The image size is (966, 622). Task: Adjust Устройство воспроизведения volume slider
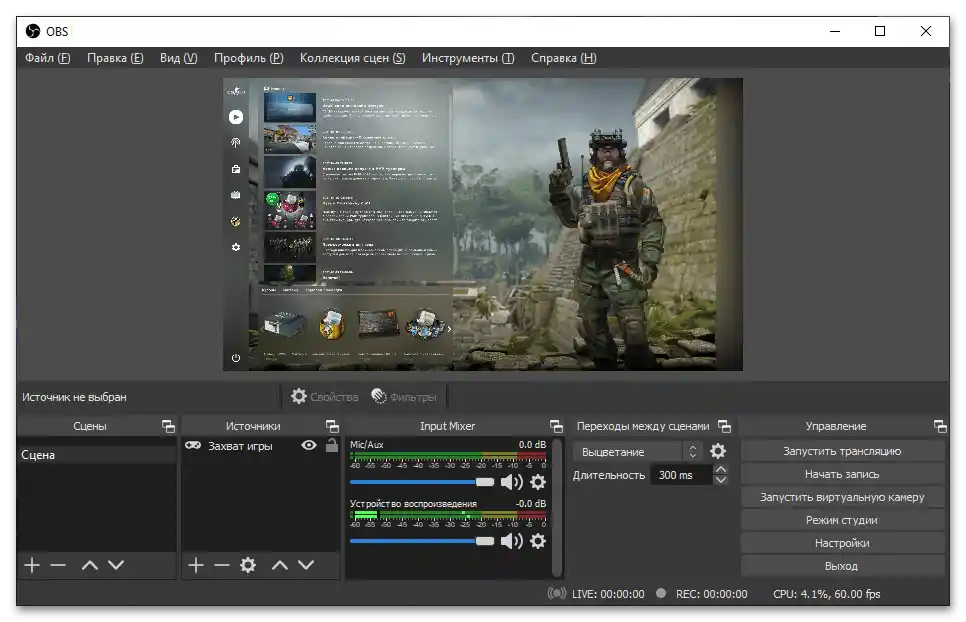(422, 541)
